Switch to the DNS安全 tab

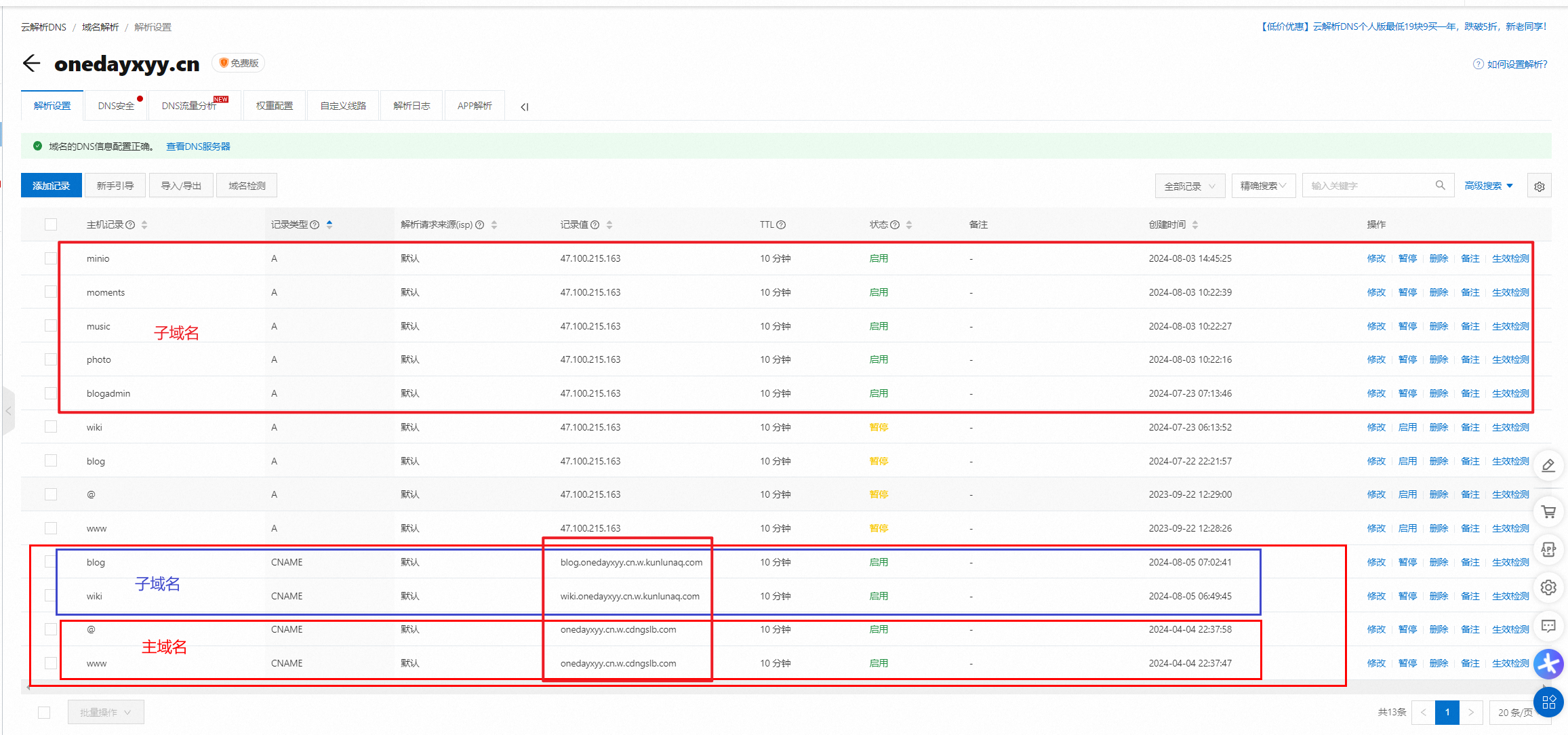tap(116, 106)
